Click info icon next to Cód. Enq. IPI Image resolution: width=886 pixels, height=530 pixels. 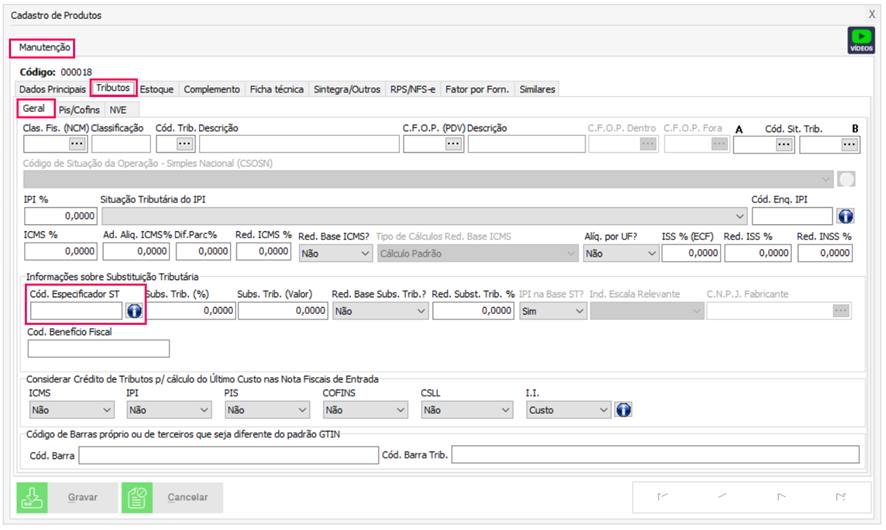845,215
